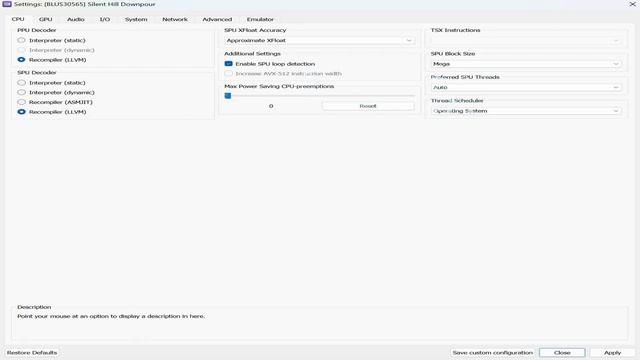640x360 pixels.
Task: Select PPU Decoder Recompiler (LLVM)
Action: pos(52,60)
